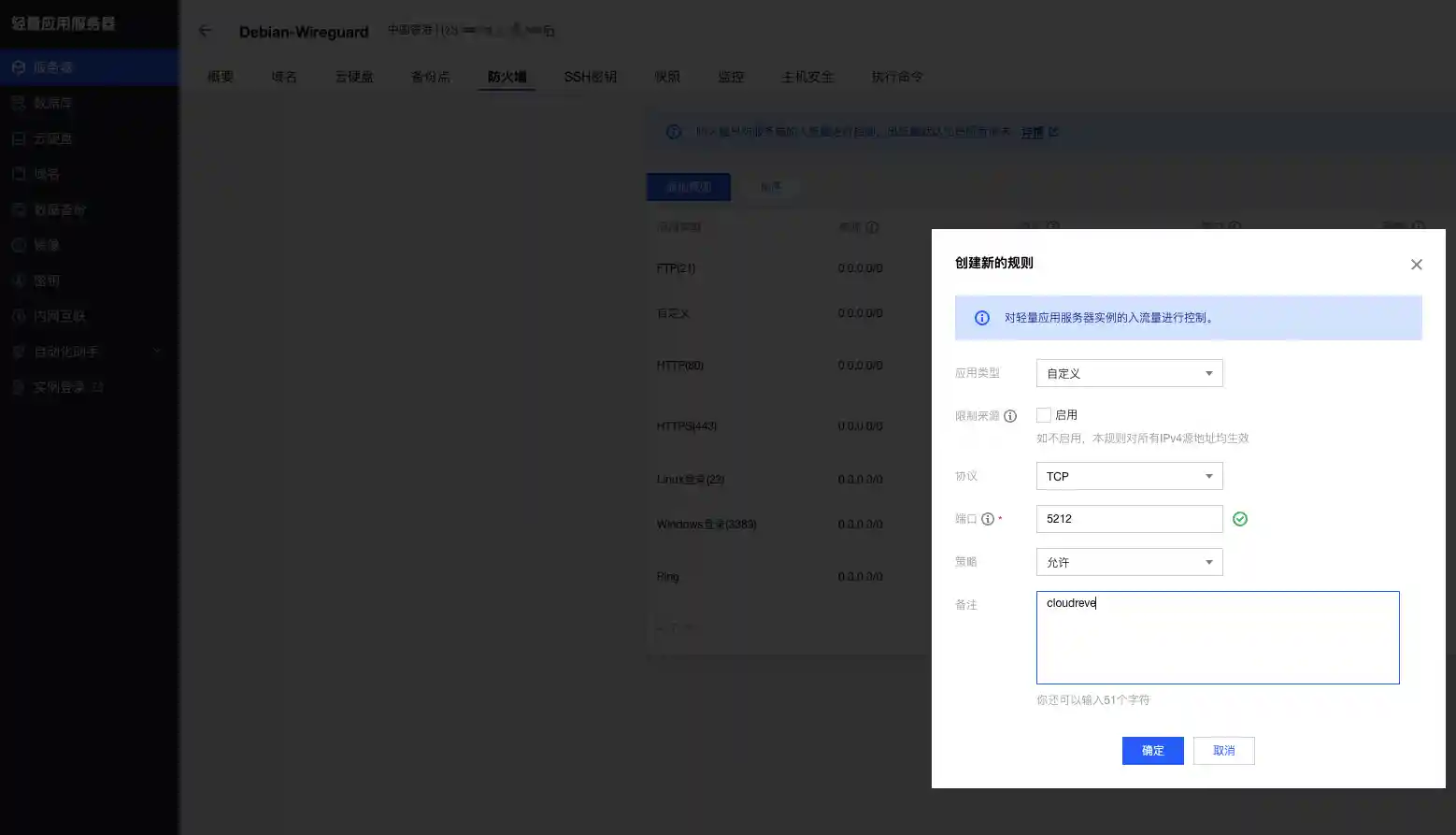This screenshot has width=1456, height=835.
Task: Click the 确定 button to confirm
Action: click(x=1152, y=750)
